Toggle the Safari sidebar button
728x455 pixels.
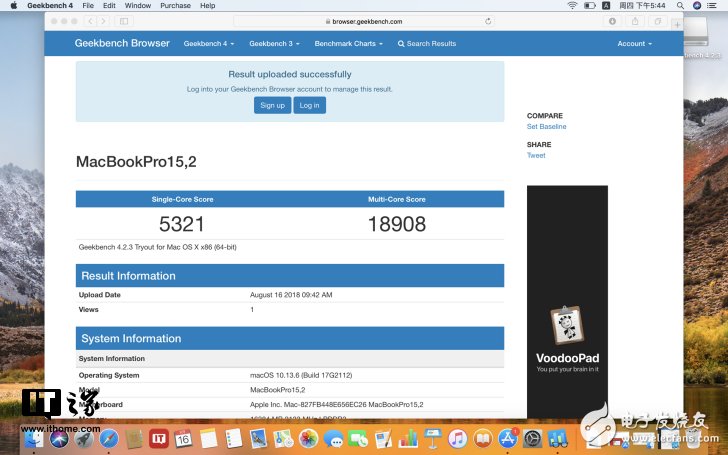pyautogui.click(x=124, y=20)
